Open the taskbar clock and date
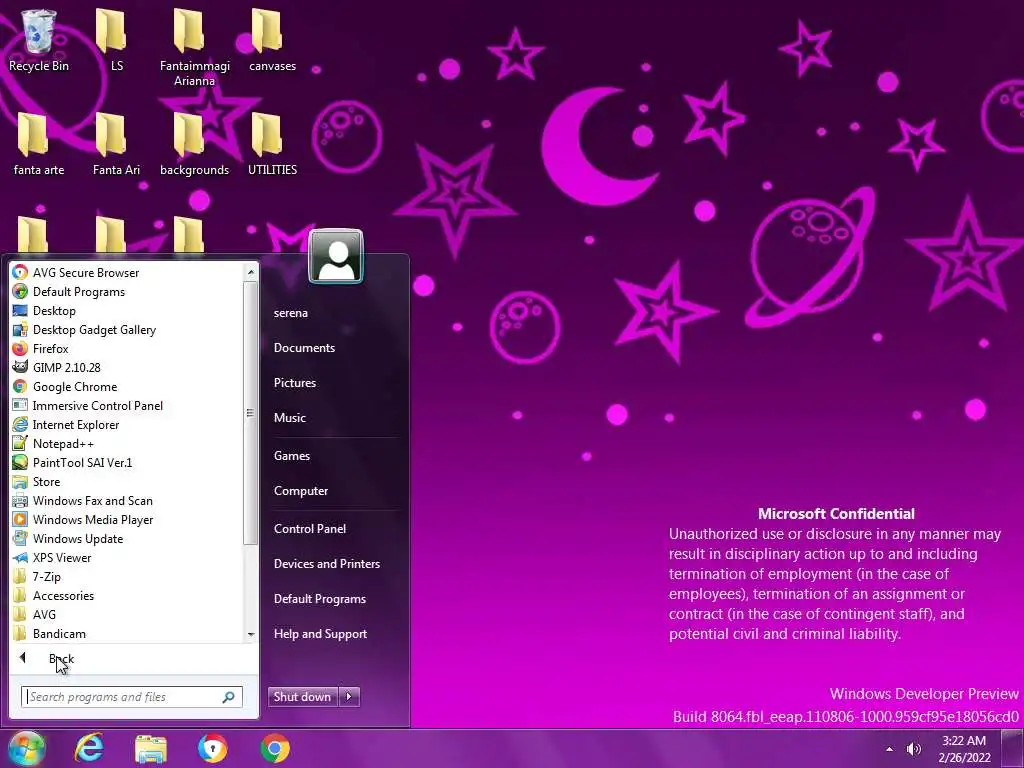This screenshot has width=1024, height=768. [x=965, y=749]
